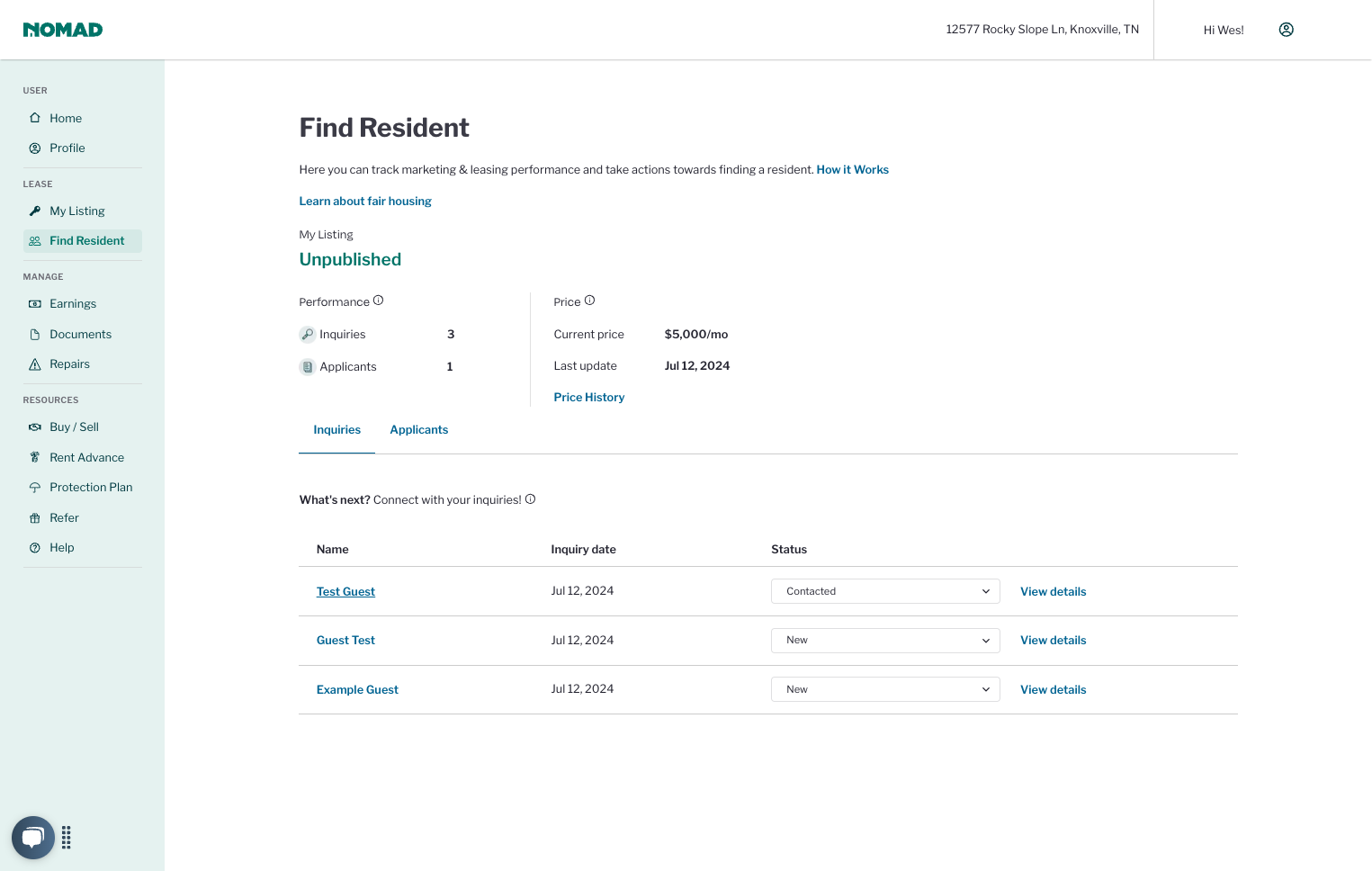The image size is (1372, 871).
Task: Open status dropdown for Example Guest
Action: coord(885,689)
